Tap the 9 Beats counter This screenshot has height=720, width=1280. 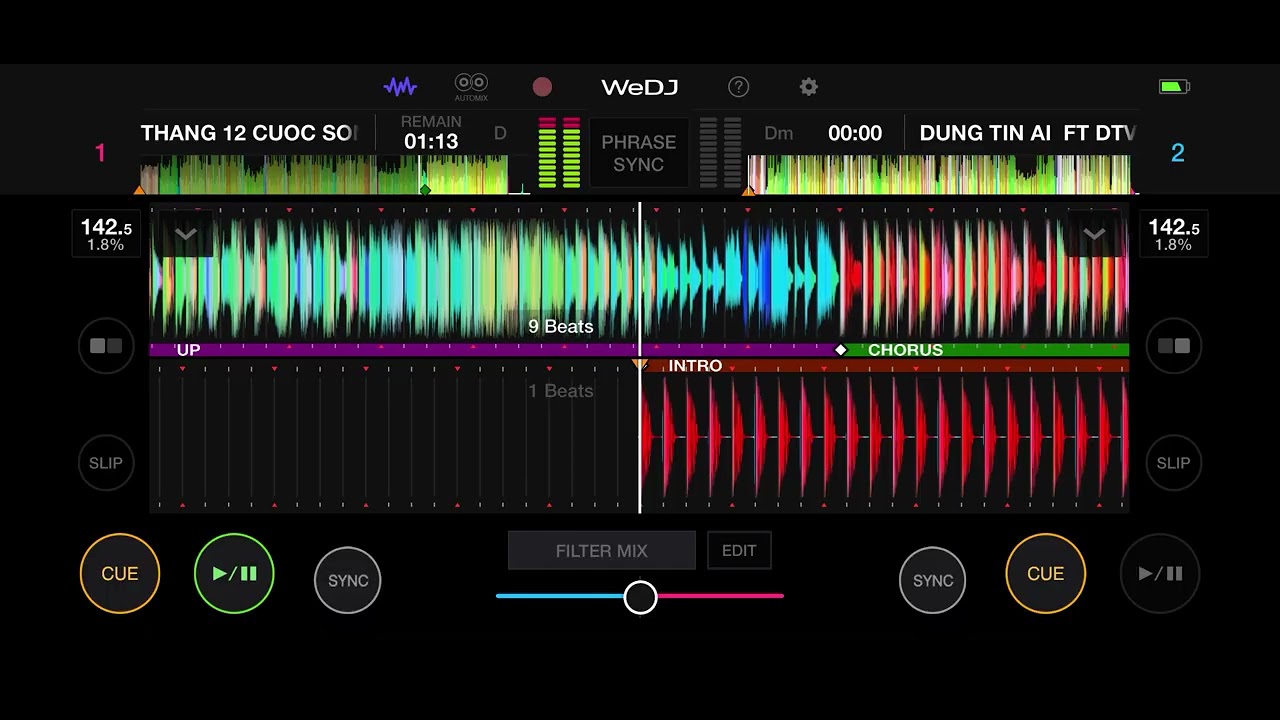[561, 327]
